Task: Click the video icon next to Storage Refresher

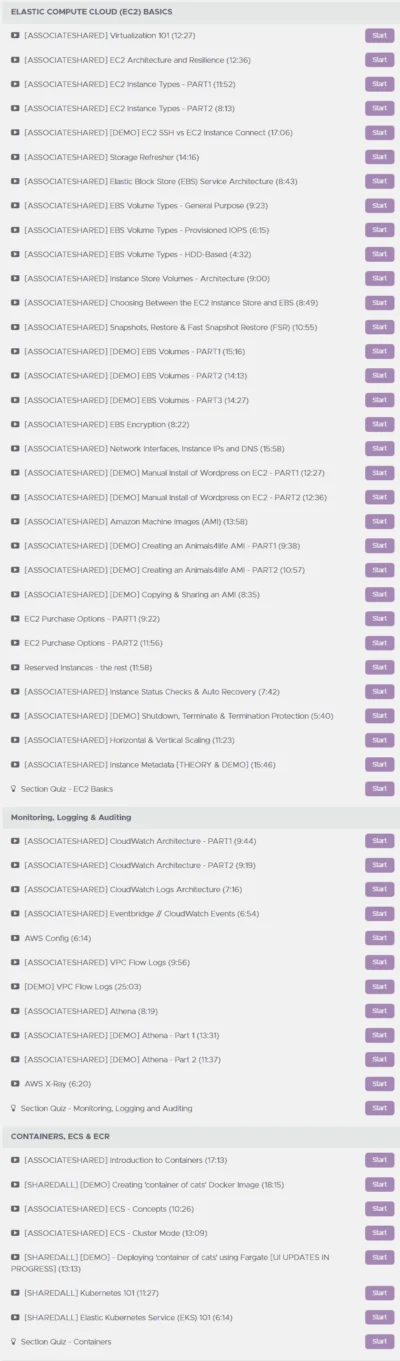Action: 15,157
